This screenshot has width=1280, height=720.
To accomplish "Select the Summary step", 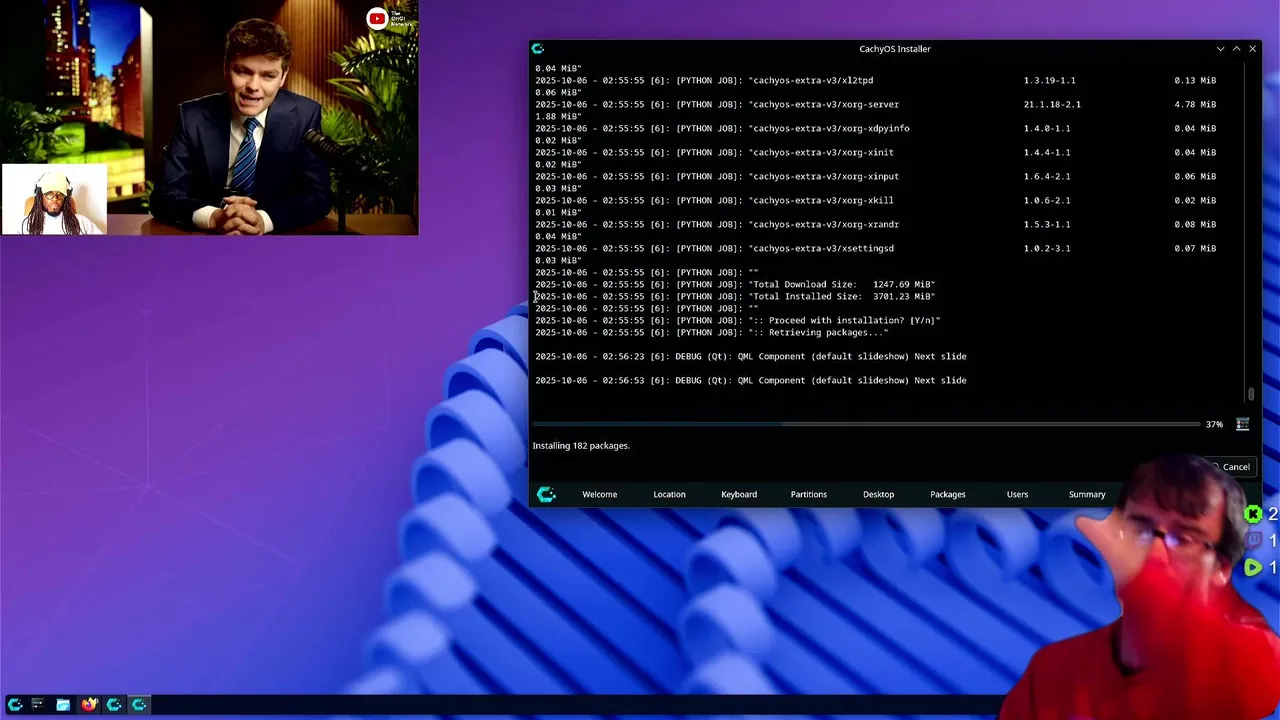I will [x=1087, y=494].
